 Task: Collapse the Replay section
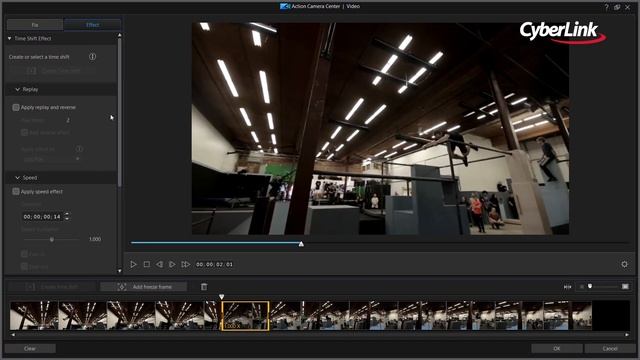tap(18, 89)
